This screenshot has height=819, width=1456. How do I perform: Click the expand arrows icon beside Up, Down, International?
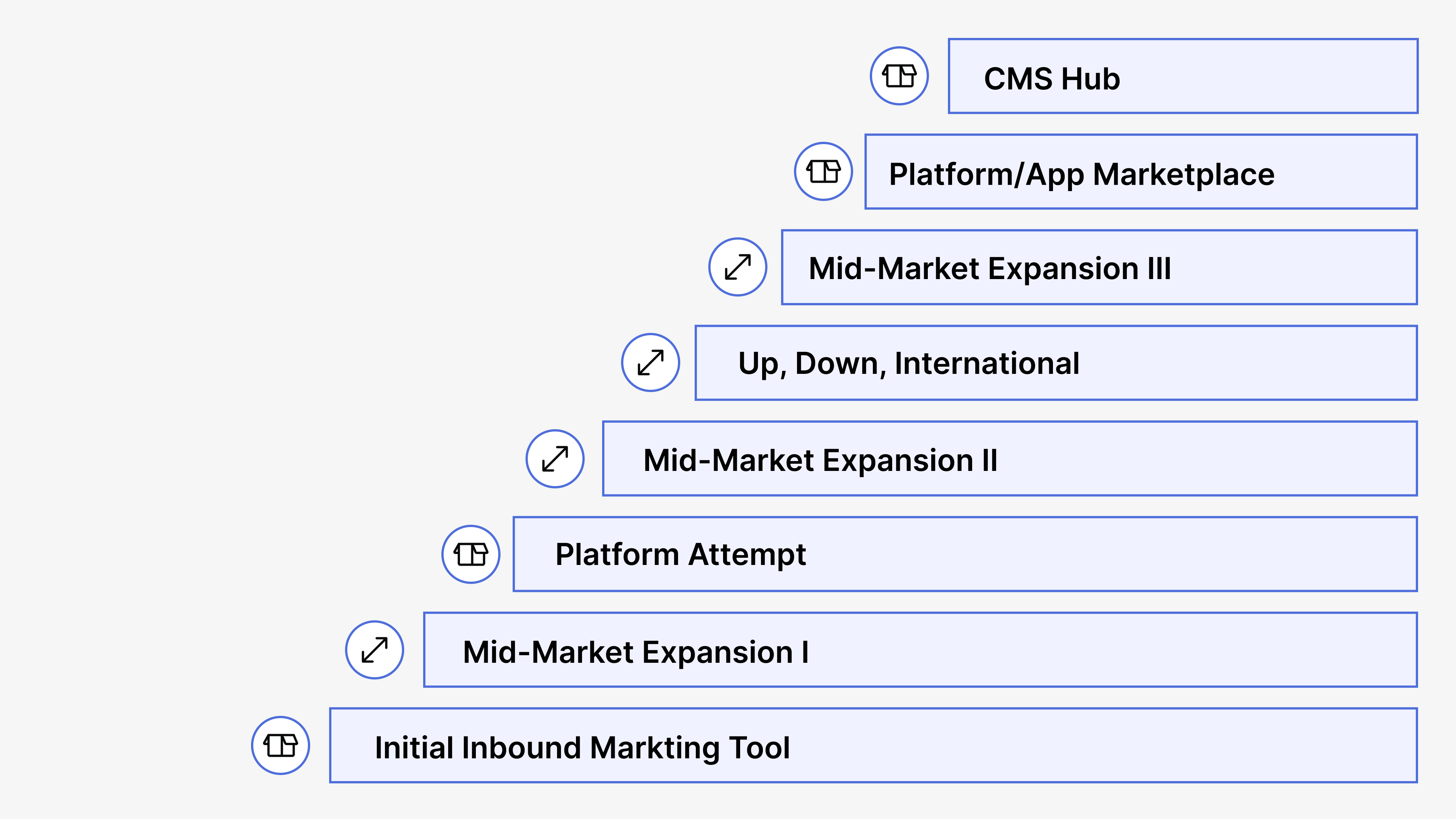coord(651,362)
